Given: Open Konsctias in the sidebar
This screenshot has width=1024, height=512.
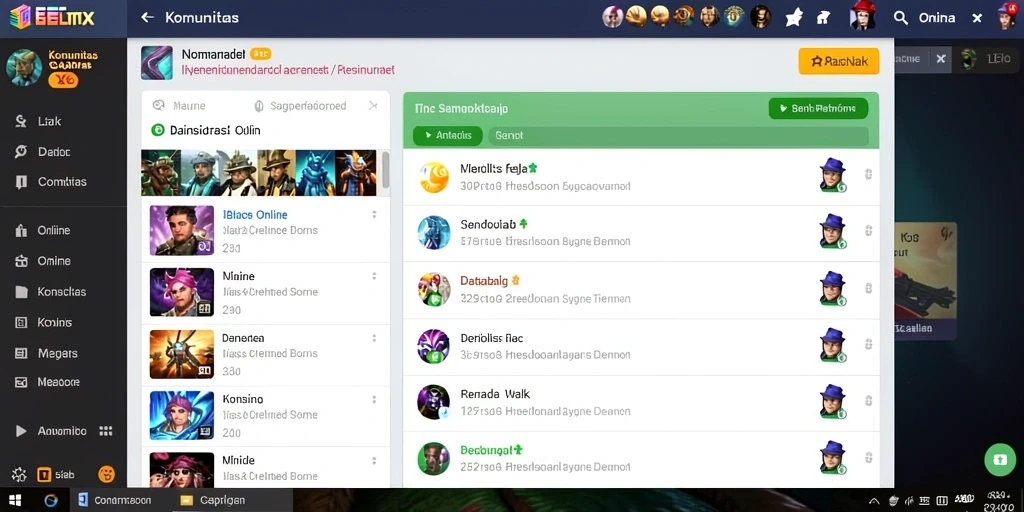Looking at the screenshot, I should click(50, 292).
